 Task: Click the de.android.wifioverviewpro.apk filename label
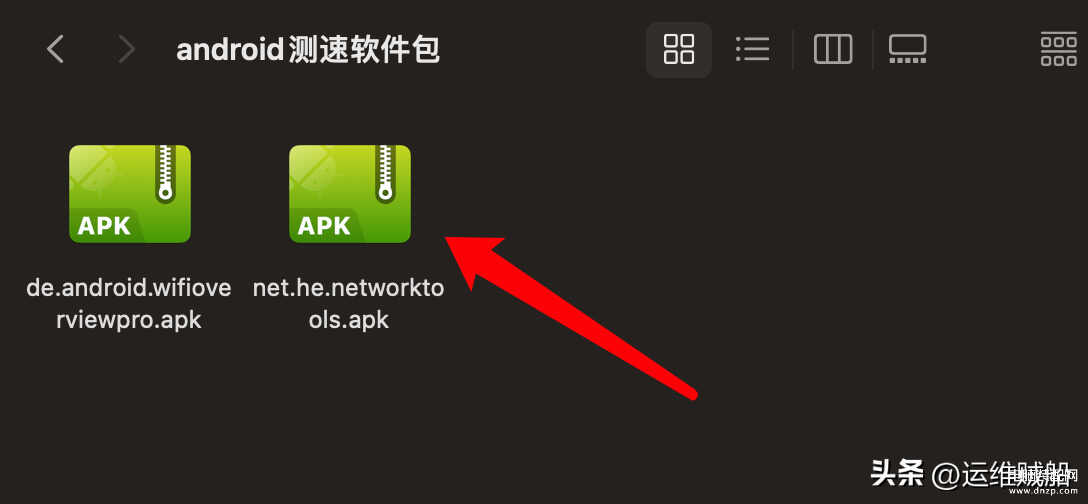128,303
